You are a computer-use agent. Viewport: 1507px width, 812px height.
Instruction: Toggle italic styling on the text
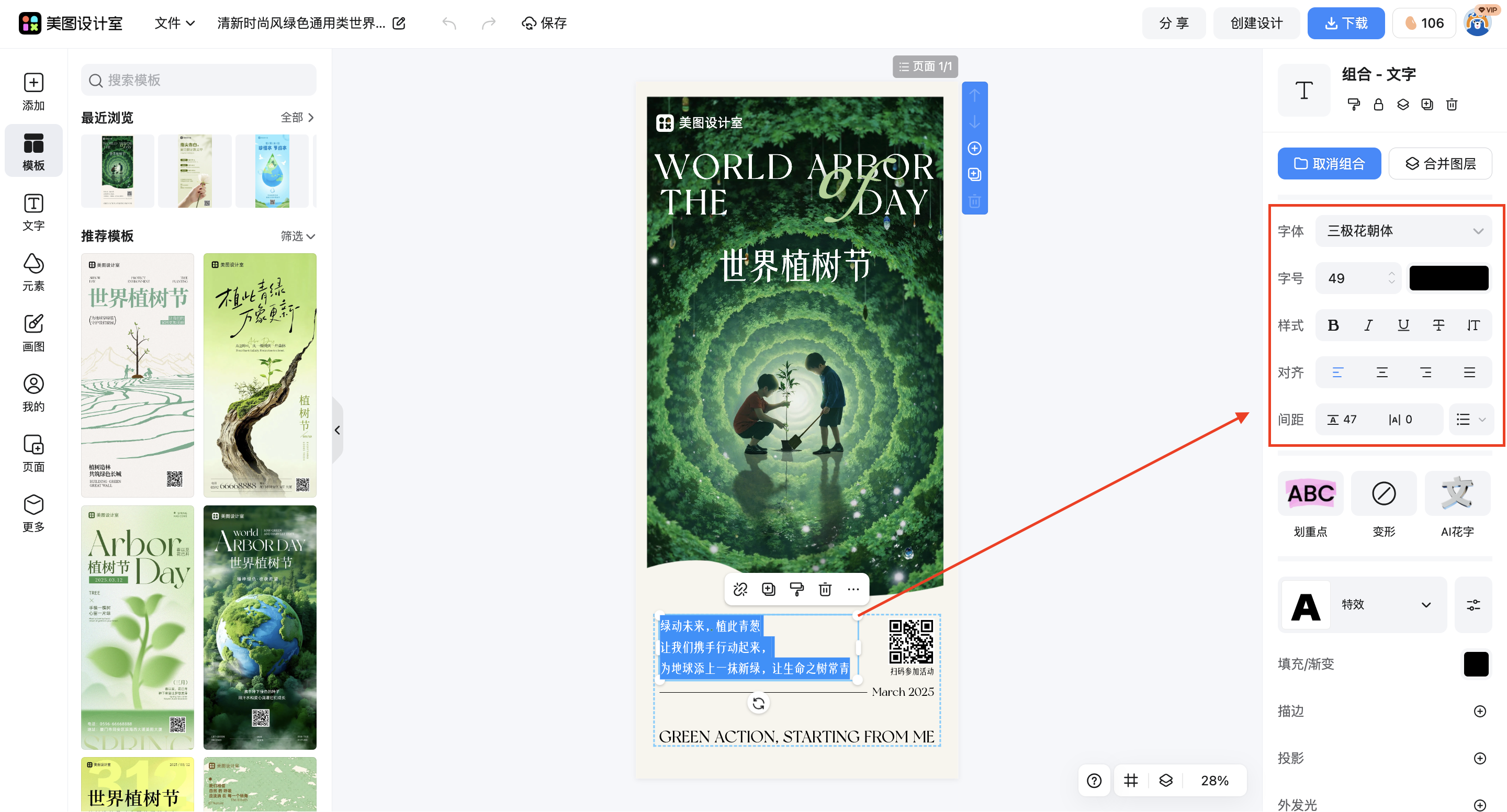1368,325
